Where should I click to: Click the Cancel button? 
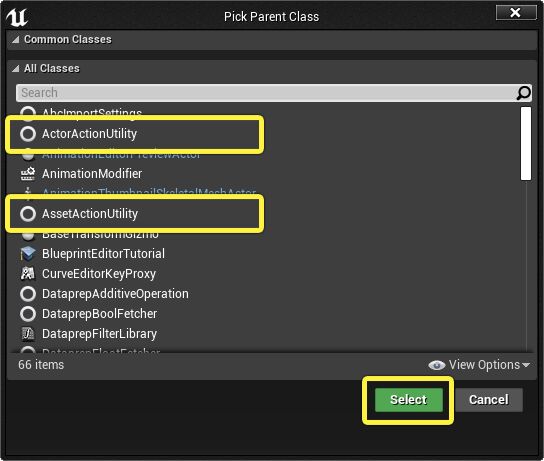489,400
